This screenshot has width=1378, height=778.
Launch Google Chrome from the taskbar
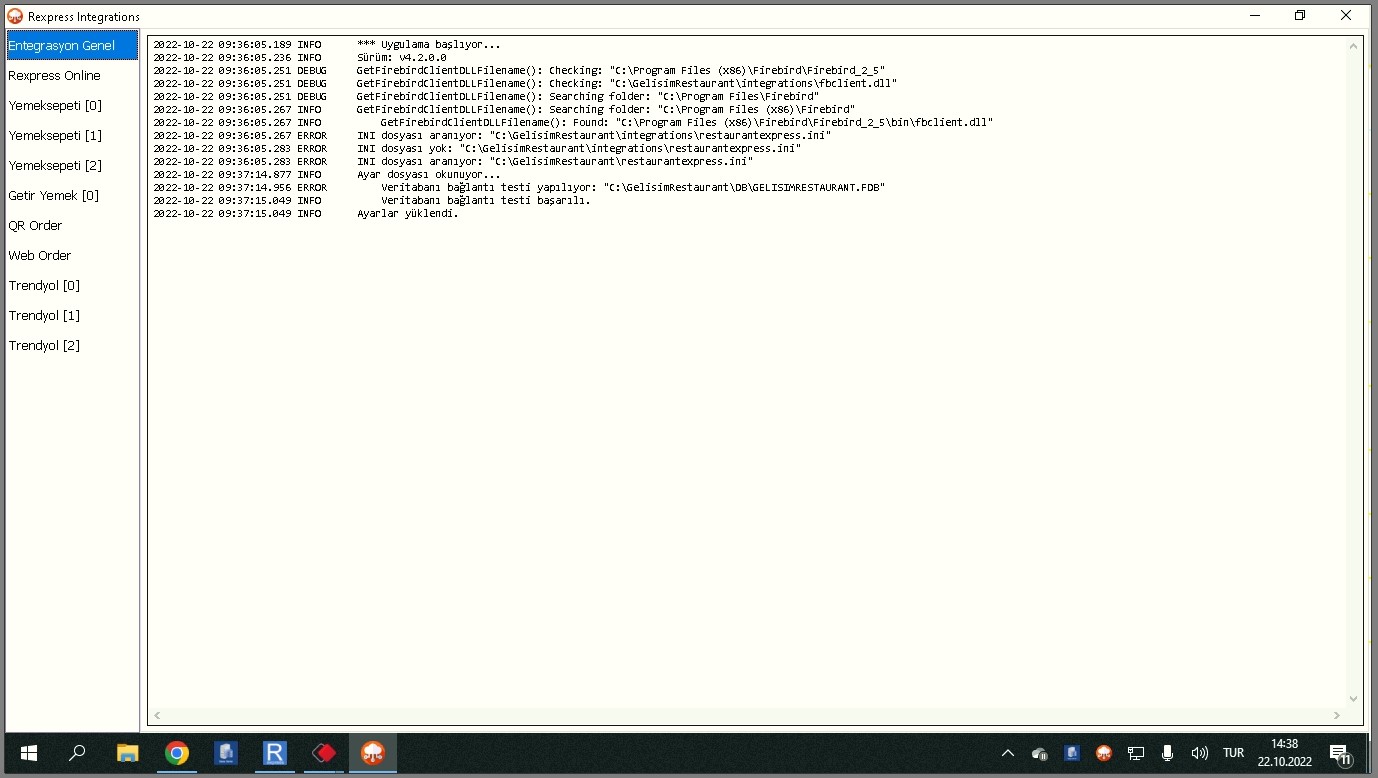tap(177, 753)
